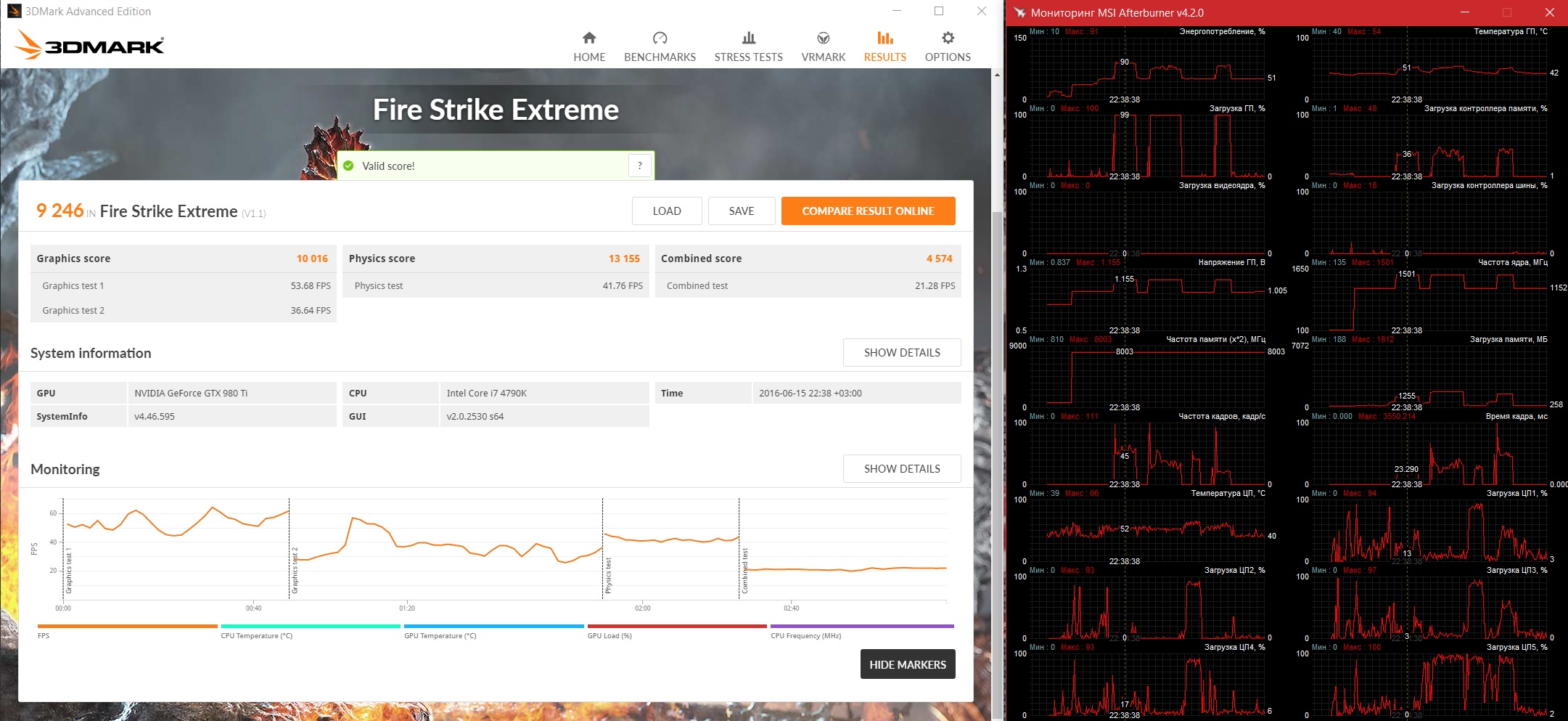
Task: Click the Combined test marker in the chart
Action: tap(744, 571)
